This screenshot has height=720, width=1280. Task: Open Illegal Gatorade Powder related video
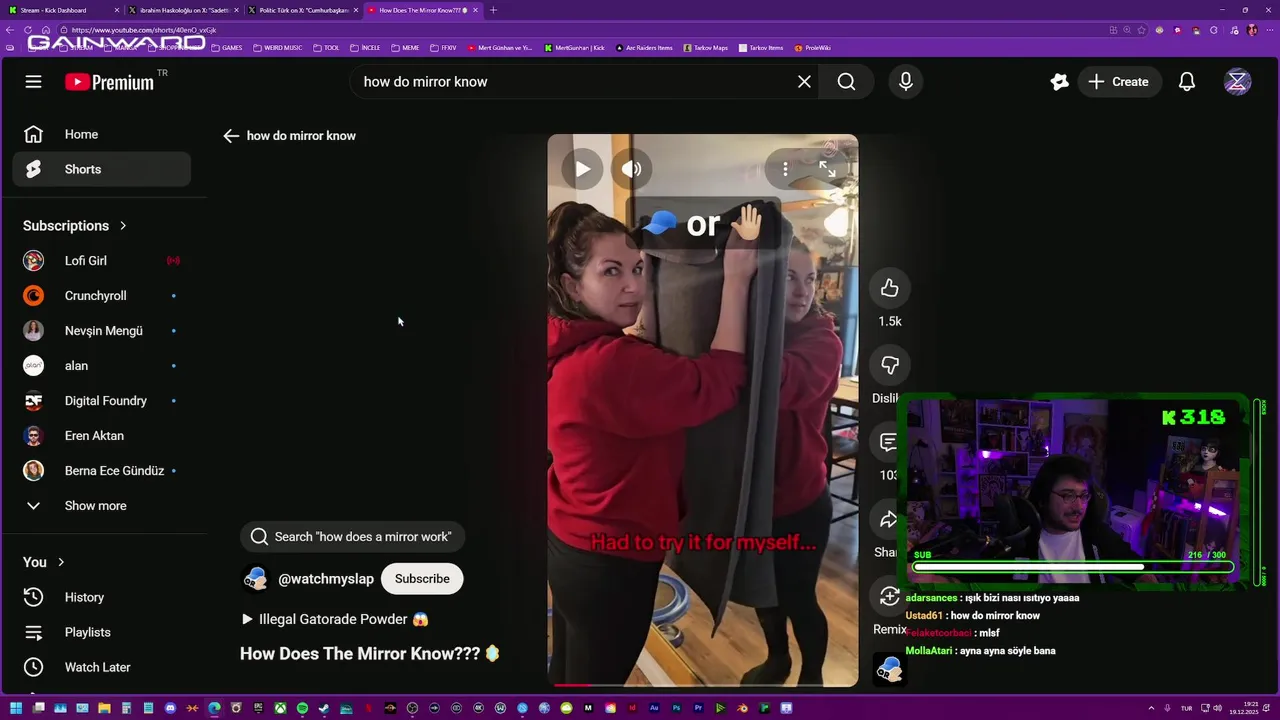(335, 619)
